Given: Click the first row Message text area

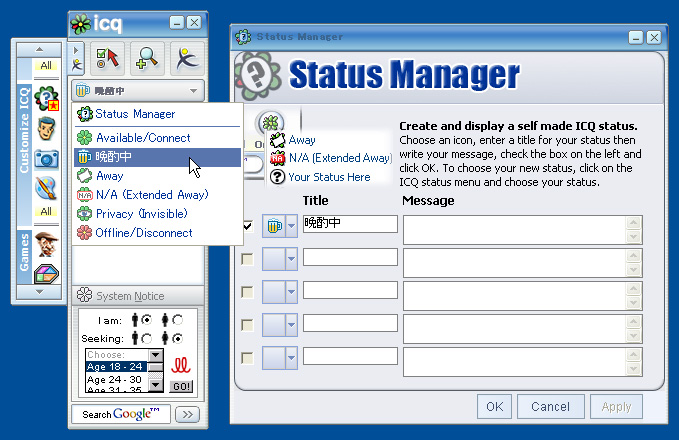Looking at the screenshot, I should [515, 230].
